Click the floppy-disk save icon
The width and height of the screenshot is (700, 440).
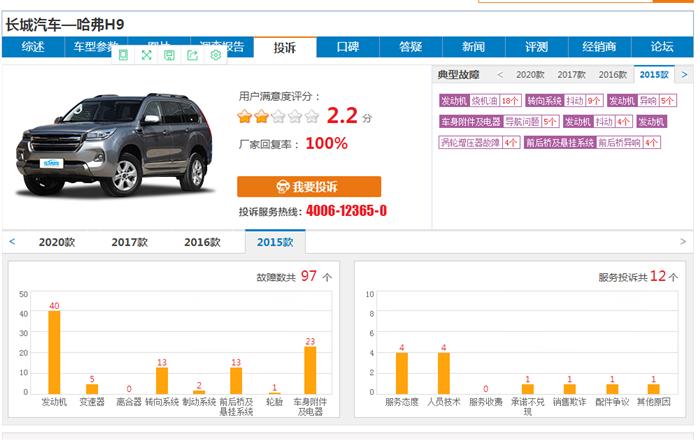[169, 55]
